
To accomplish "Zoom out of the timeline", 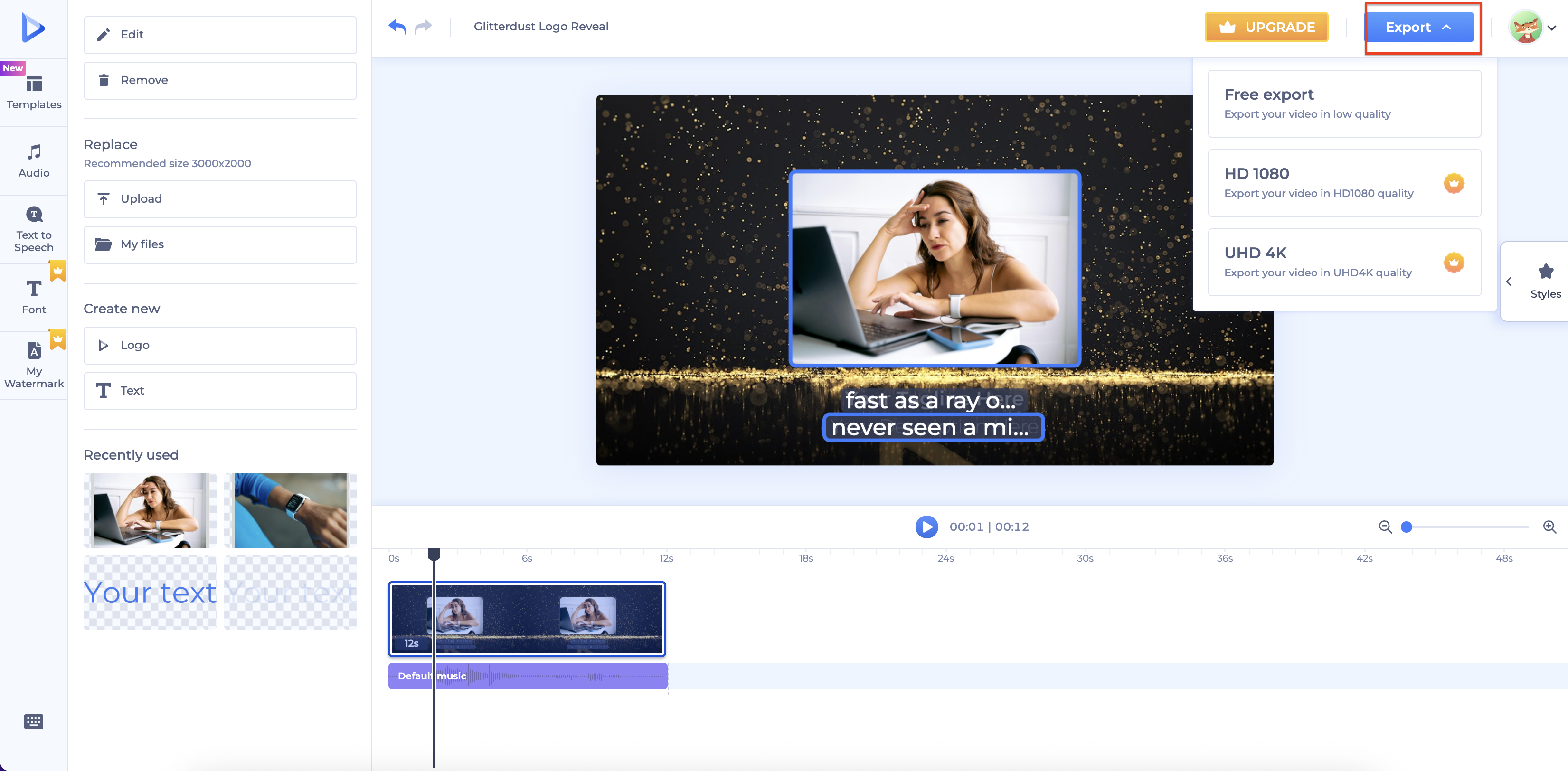I will tap(1385, 527).
